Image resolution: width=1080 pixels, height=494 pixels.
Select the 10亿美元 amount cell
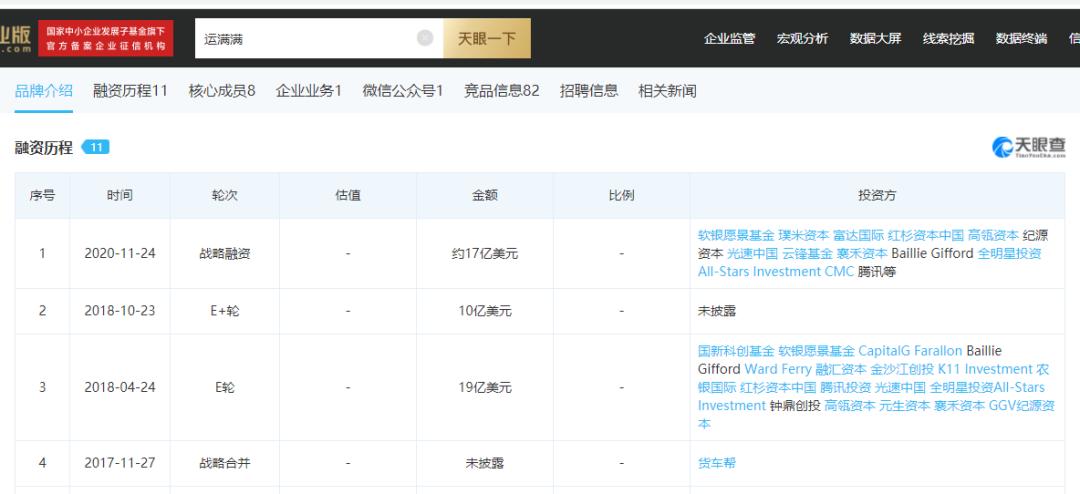click(x=485, y=311)
